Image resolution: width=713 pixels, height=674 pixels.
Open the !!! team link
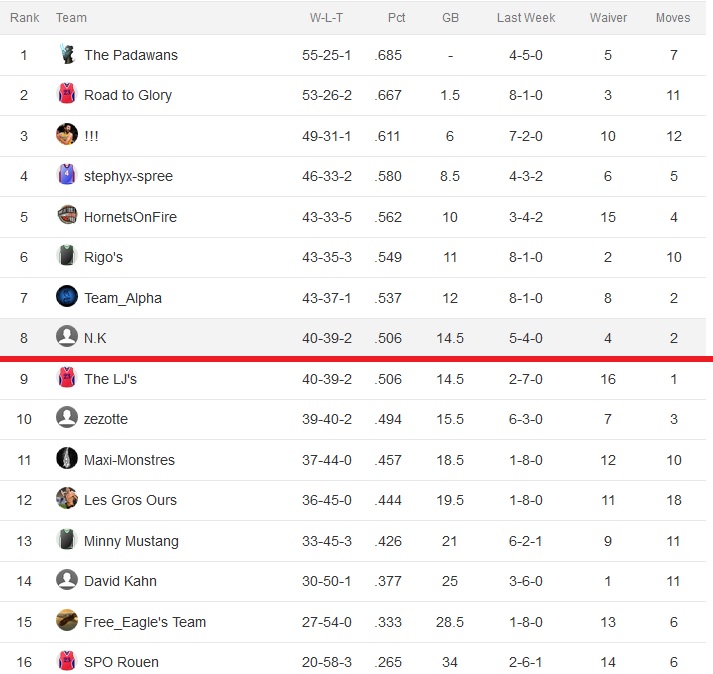pyautogui.click(x=91, y=136)
